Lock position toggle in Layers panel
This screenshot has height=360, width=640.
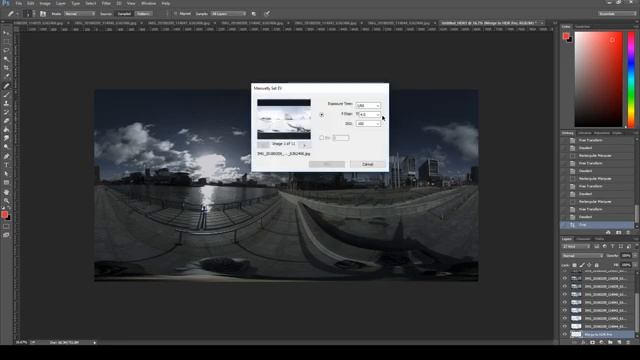pos(589,265)
